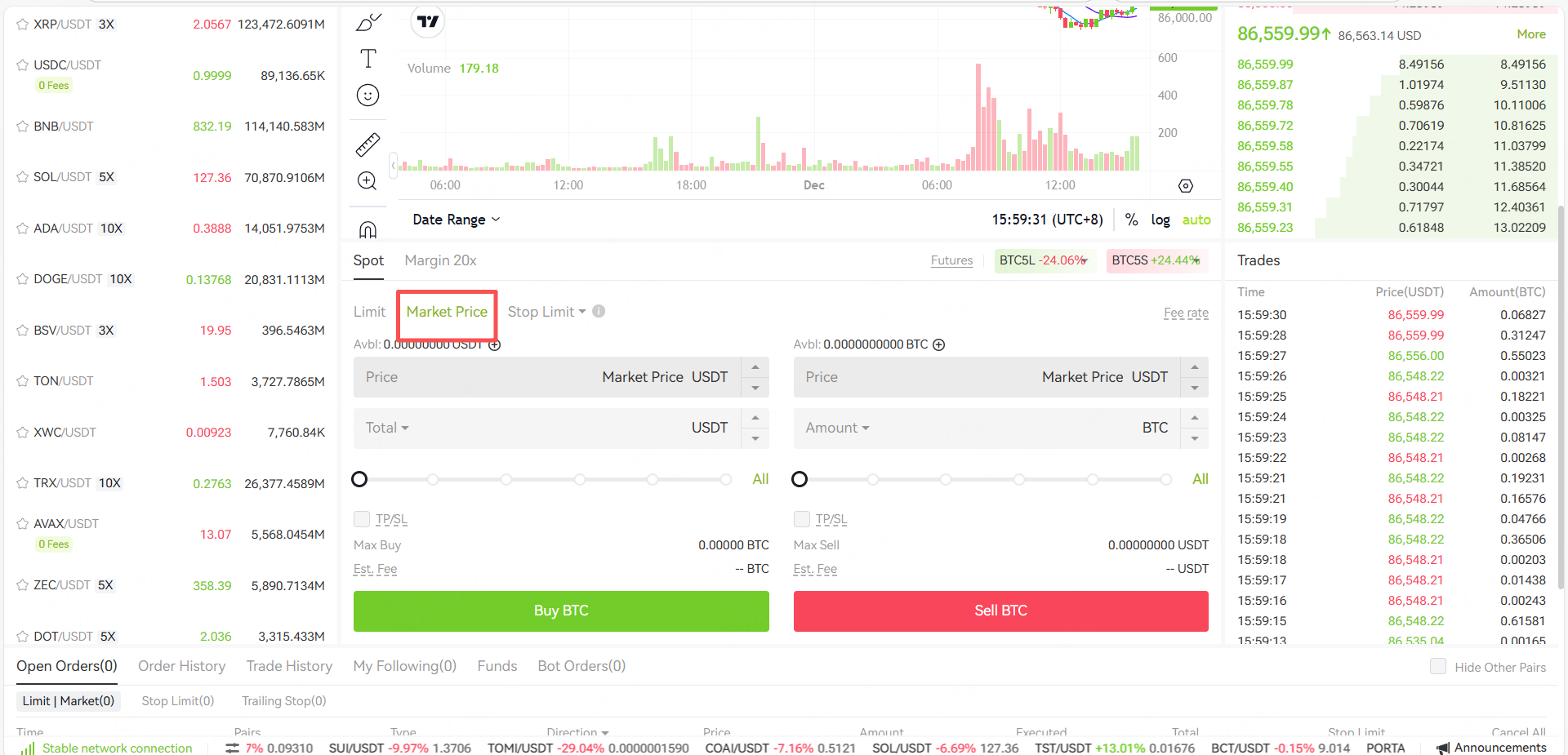Open the Total unit dropdown

pyautogui.click(x=387, y=428)
